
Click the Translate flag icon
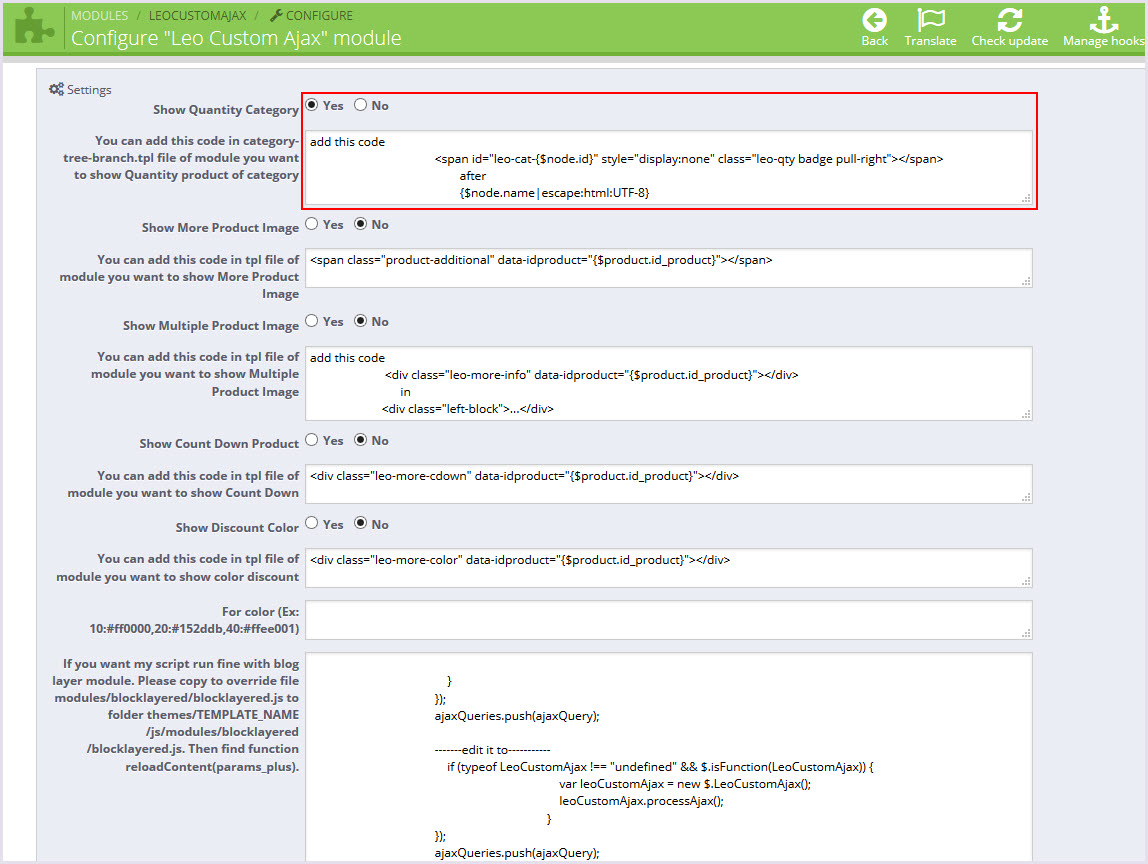point(931,20)
